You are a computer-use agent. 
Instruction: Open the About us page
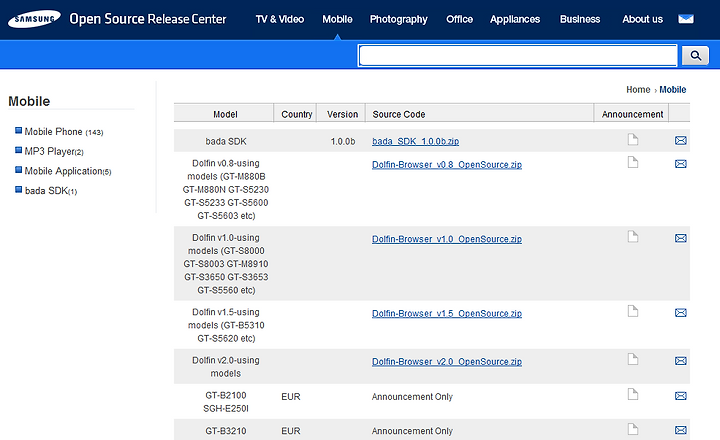(x=642, y=19)
